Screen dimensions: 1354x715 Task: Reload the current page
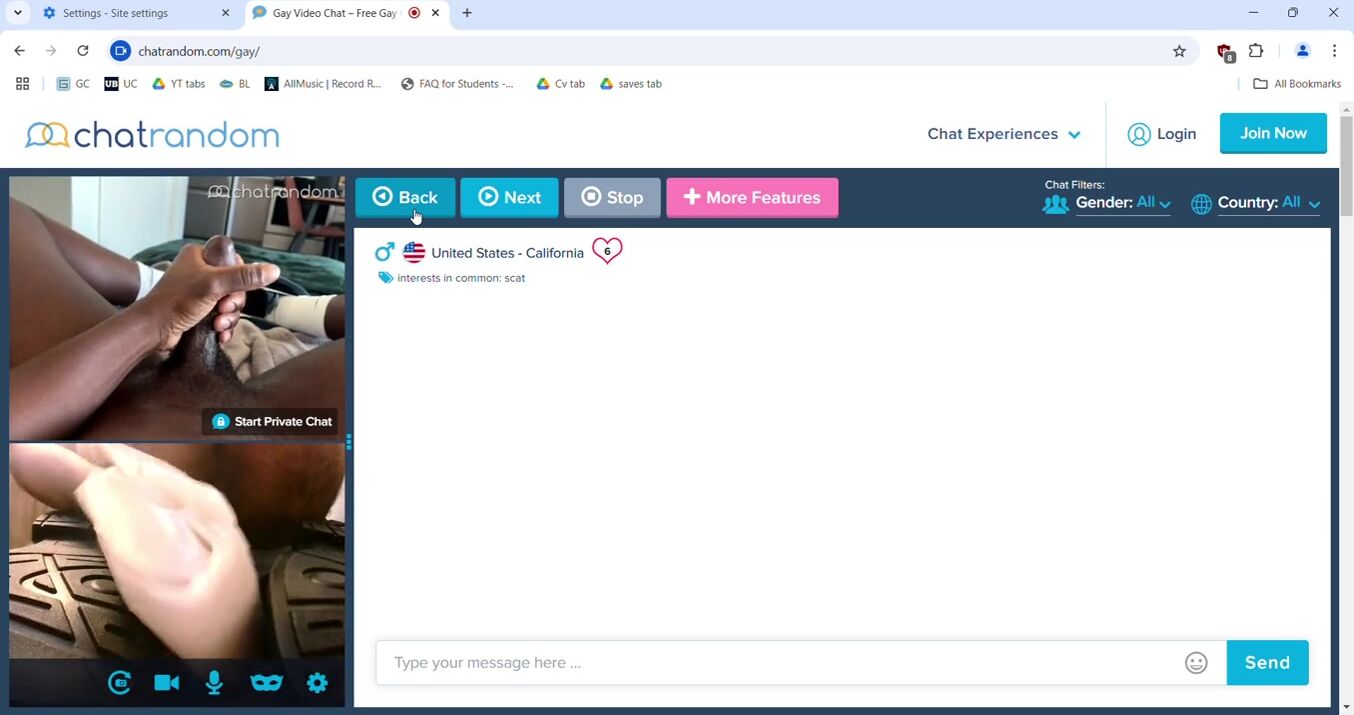coord(83,51)
